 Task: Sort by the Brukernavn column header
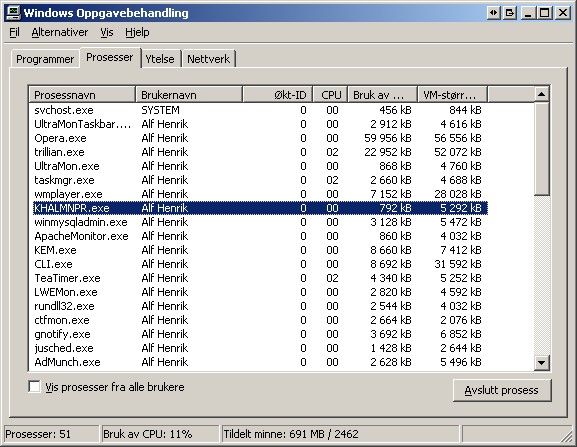[189, 95]
